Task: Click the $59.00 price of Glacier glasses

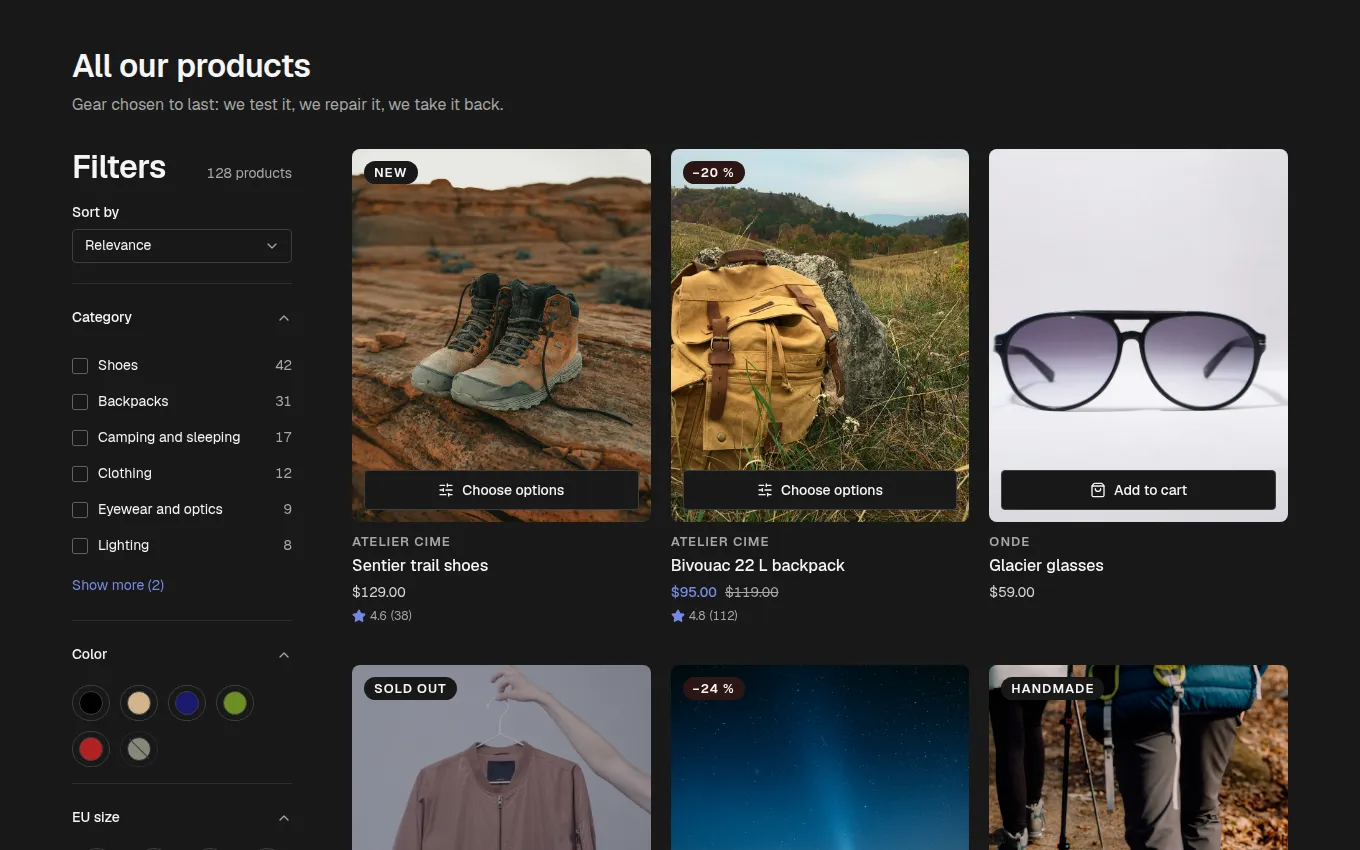Action: point(1012,592)
